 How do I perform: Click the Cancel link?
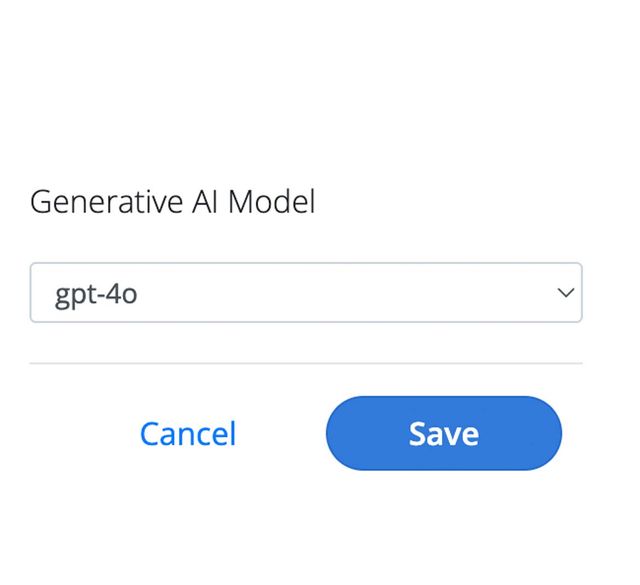188,434
